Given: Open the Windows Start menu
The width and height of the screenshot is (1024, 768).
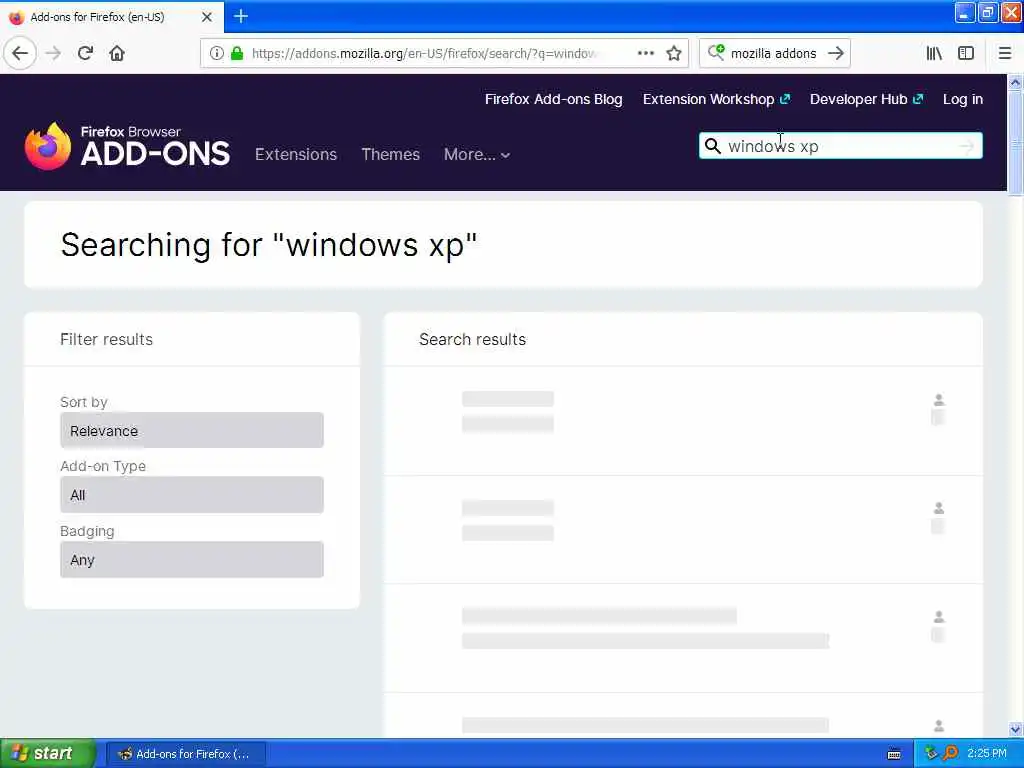Looking at the screenshot, I should 48,754.
